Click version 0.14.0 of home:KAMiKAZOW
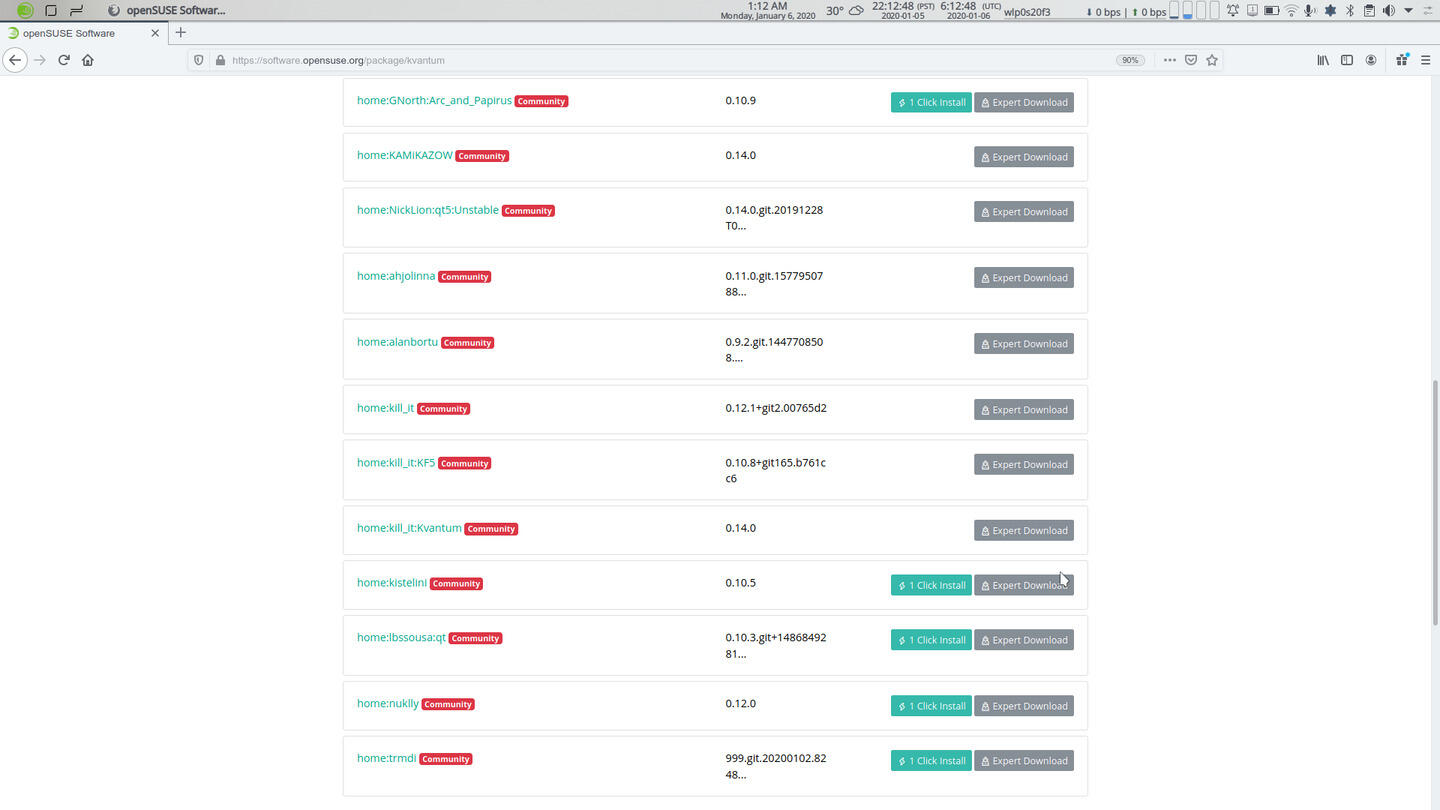This screenshot has height=810, width=1440. (741, 155)
